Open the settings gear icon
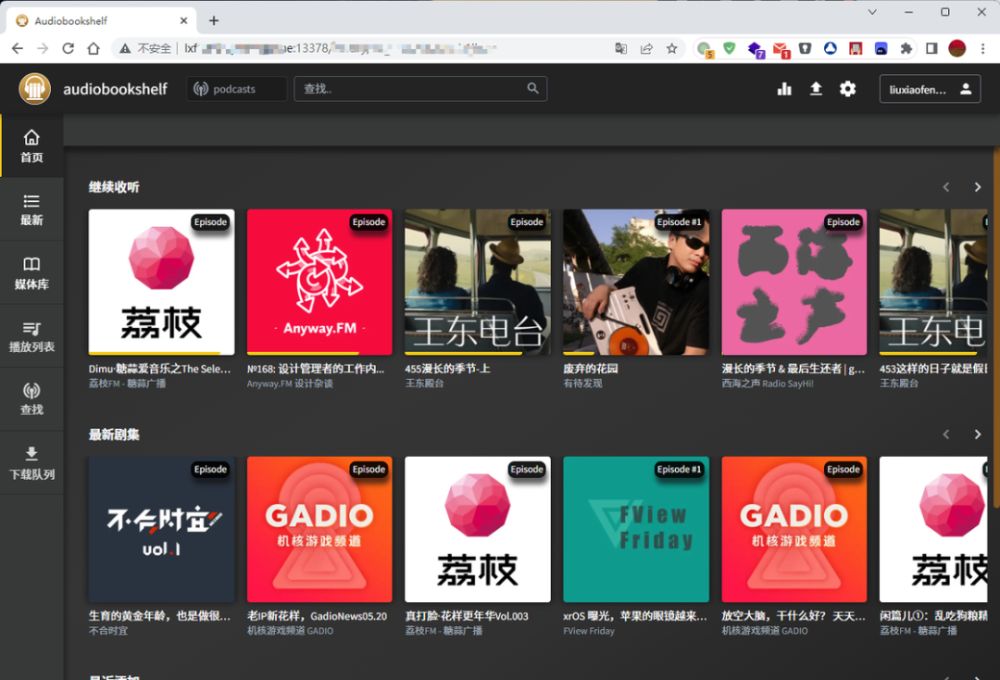The width and height of the screenshot is (1000, 680). (x=848, y=89)
